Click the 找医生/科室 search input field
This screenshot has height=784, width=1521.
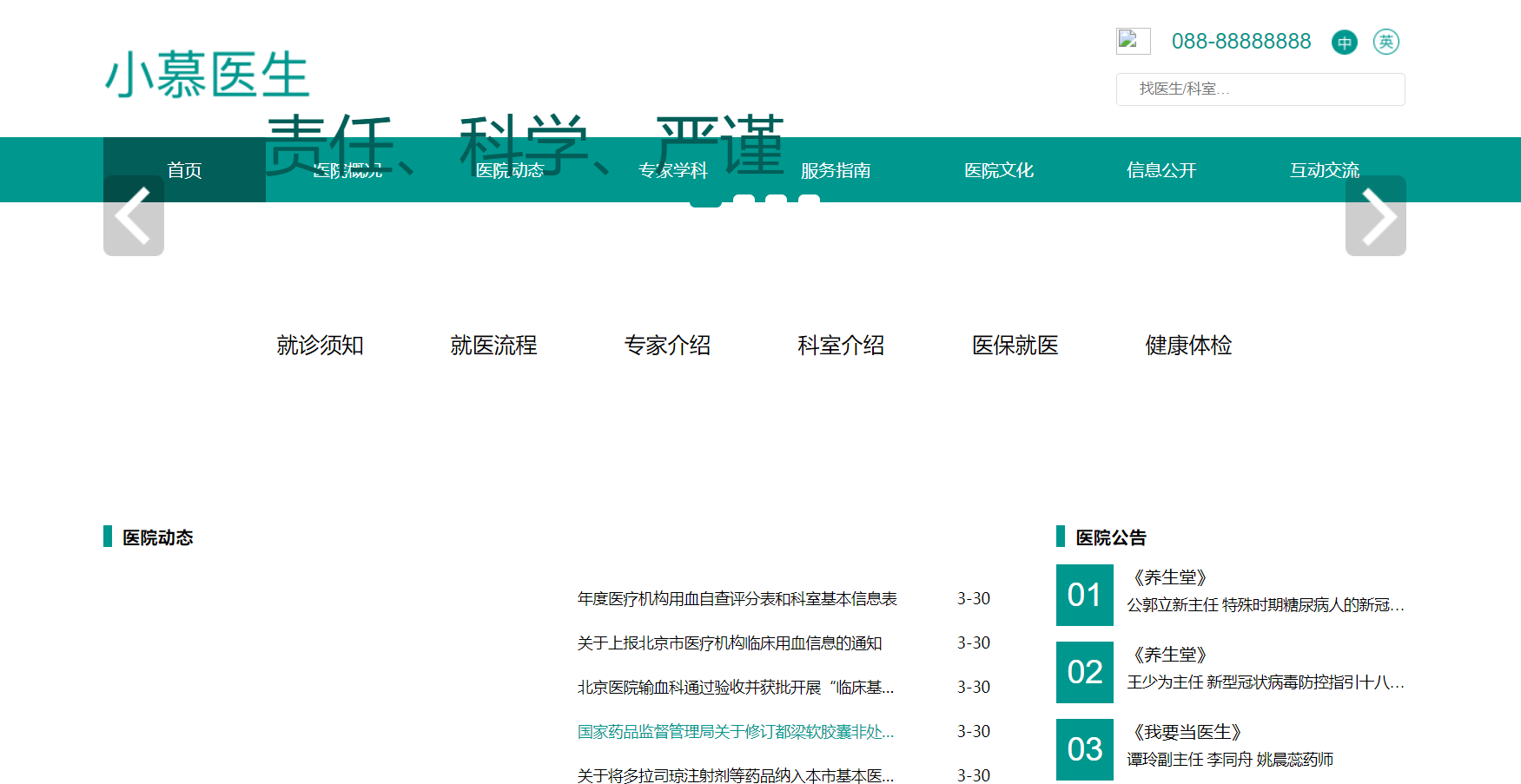tap(1260, 89)
